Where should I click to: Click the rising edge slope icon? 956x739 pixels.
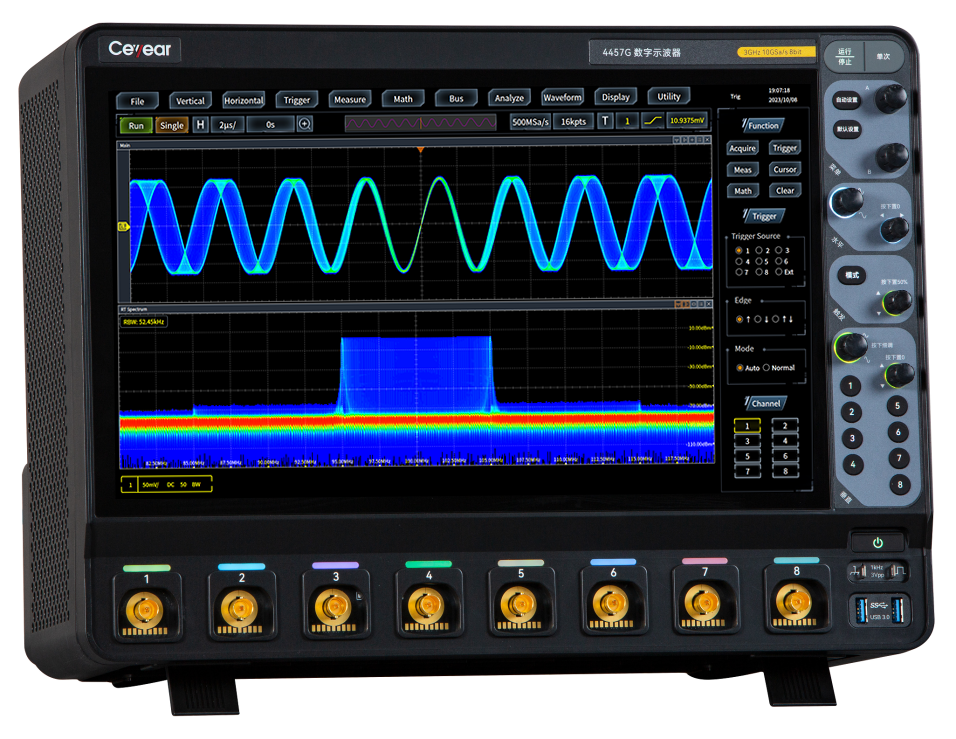654,121
